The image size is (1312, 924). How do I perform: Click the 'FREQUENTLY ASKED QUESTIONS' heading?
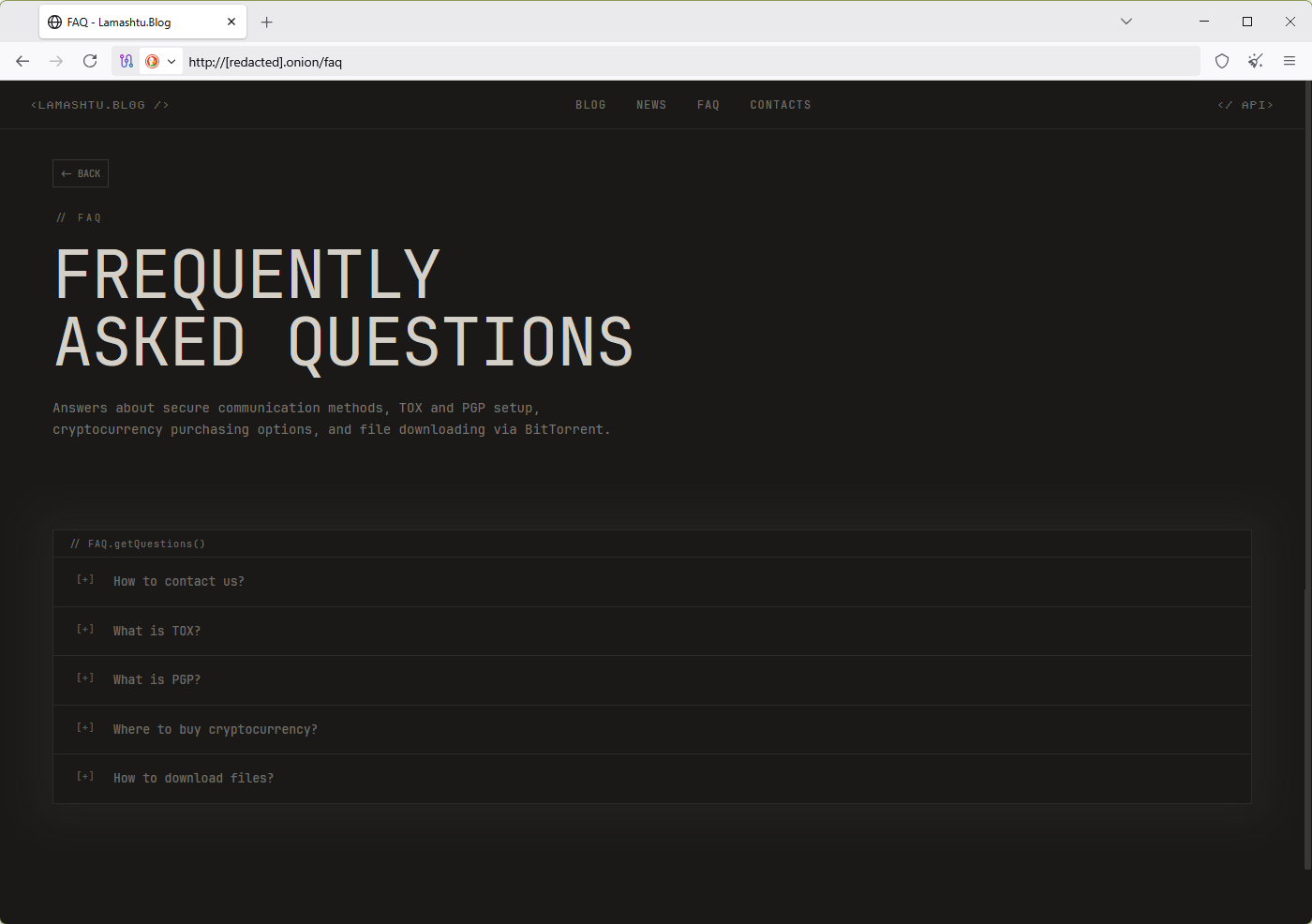coord(344,308)
